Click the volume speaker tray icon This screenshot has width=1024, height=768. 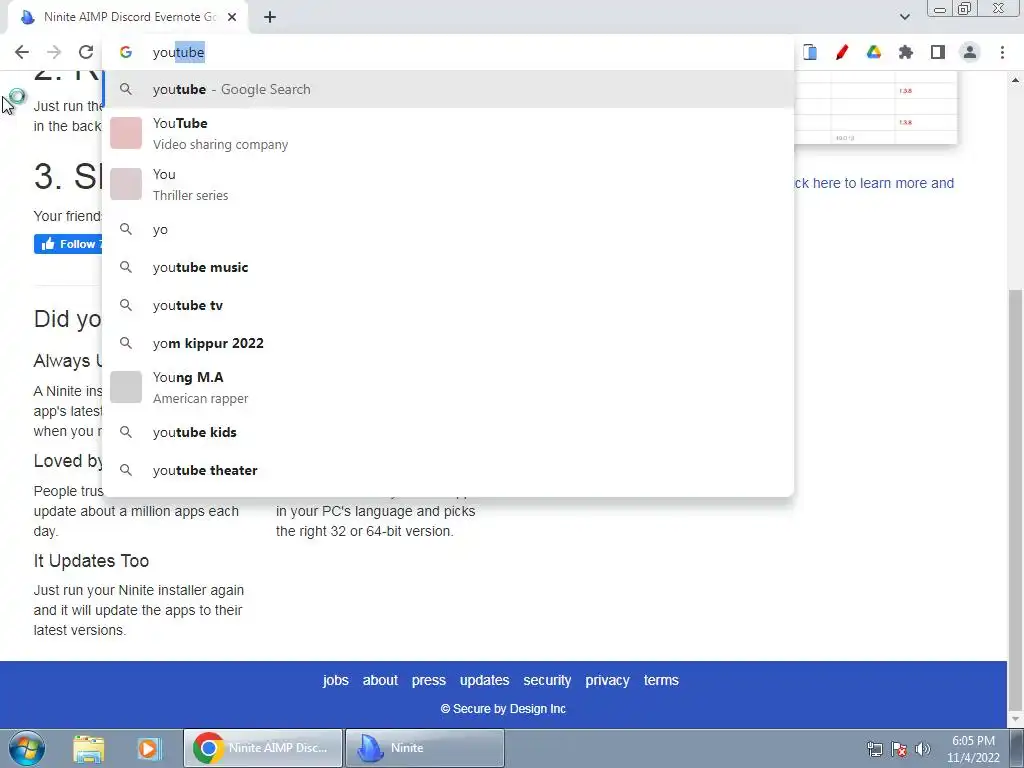[922, 749]
